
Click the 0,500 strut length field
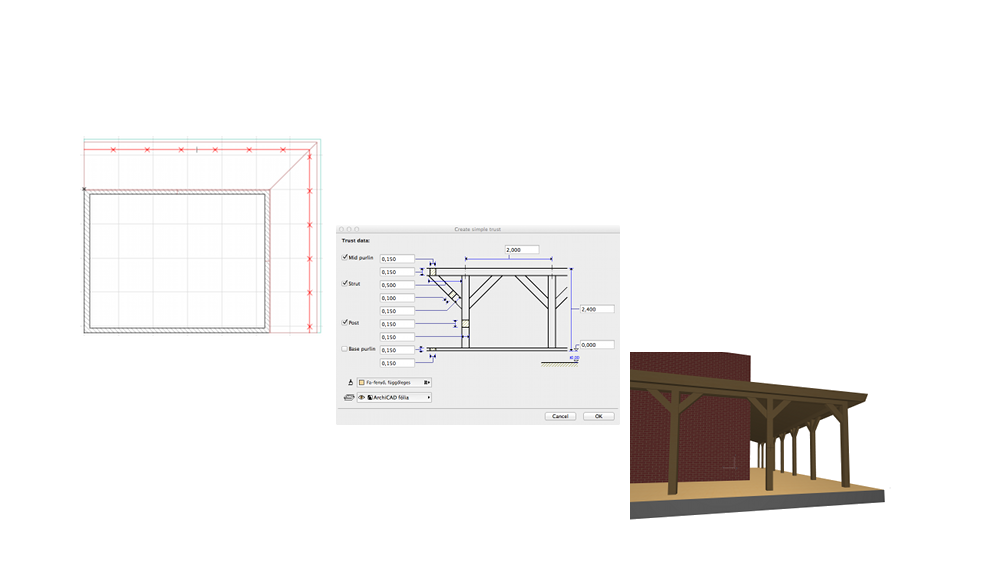tap(397, 285)
